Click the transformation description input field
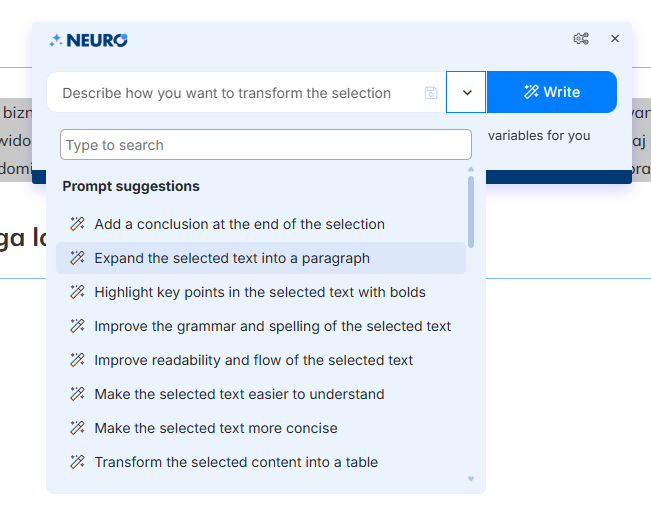Image resolution: width=651 pixels, height=525 pixels. pos(235,93)
